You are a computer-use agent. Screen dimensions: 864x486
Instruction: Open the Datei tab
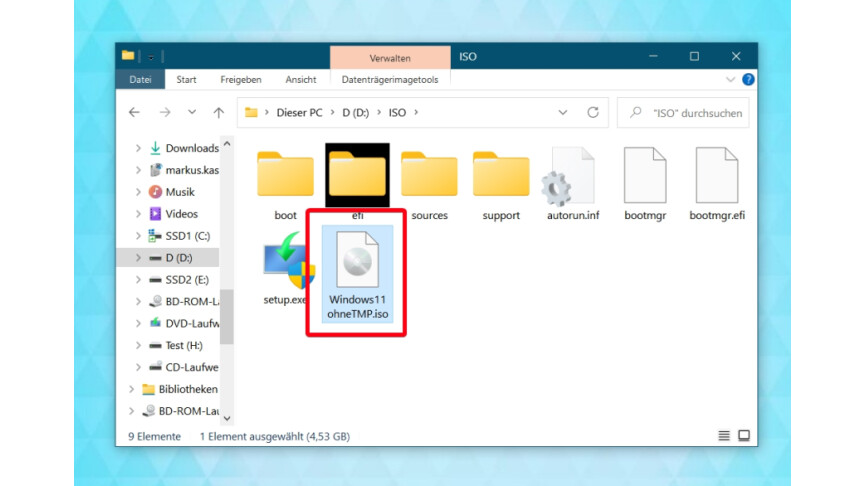pos(140,79)
